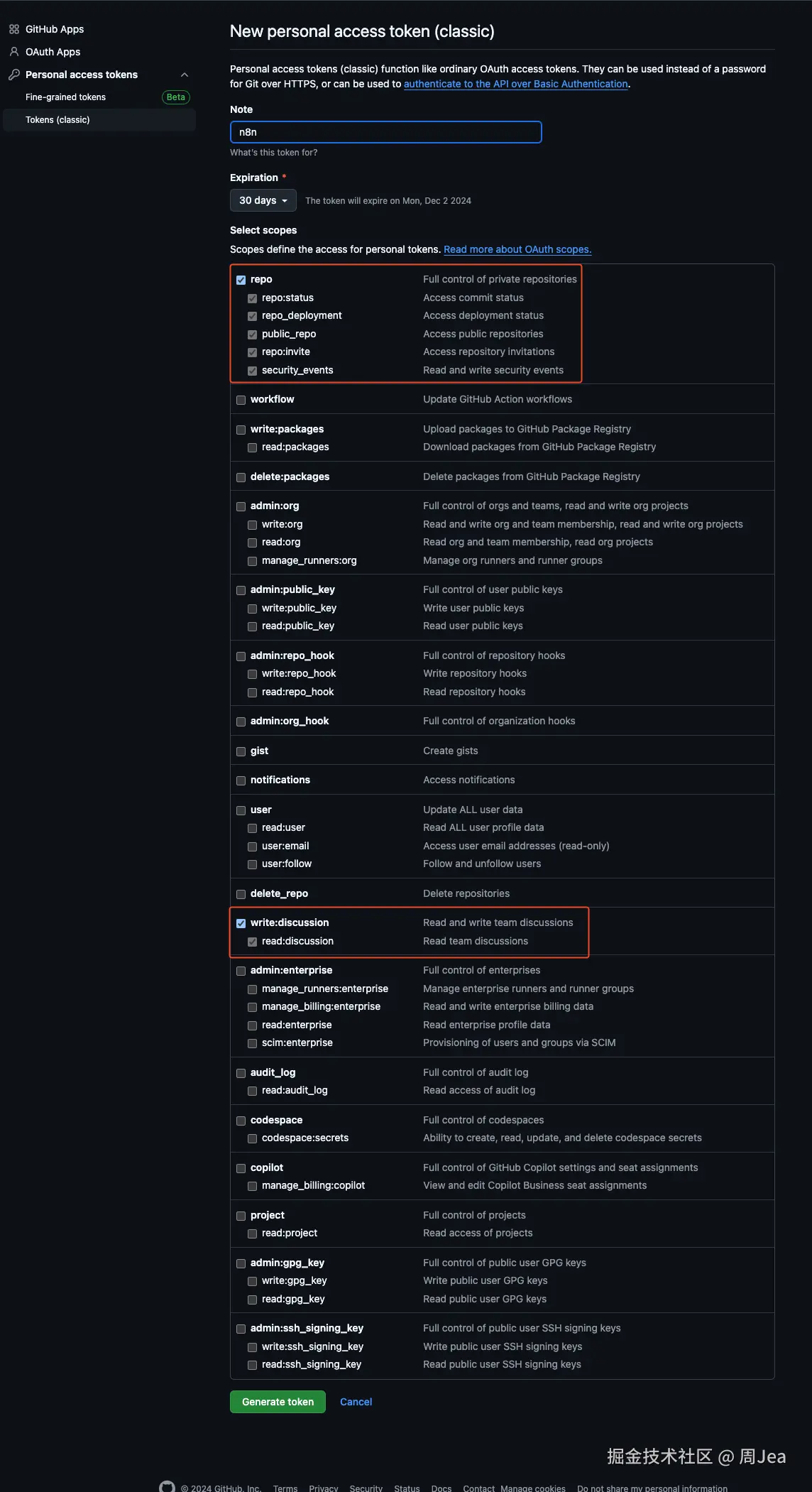The image size is (812, 1492).
Task: Click the Beta badge beside Fine-grained tokens
Action: (176, 97)
